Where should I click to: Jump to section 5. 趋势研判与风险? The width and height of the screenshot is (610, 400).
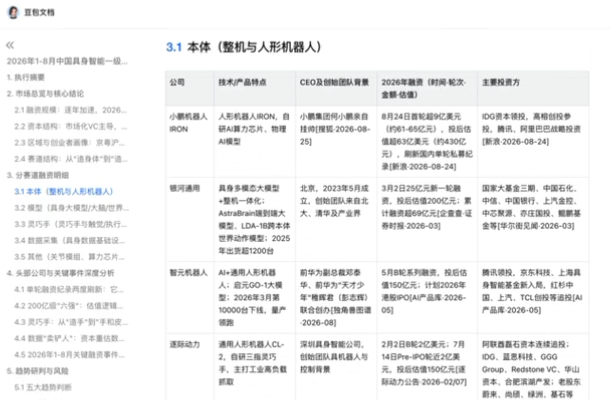pos(37,371)
